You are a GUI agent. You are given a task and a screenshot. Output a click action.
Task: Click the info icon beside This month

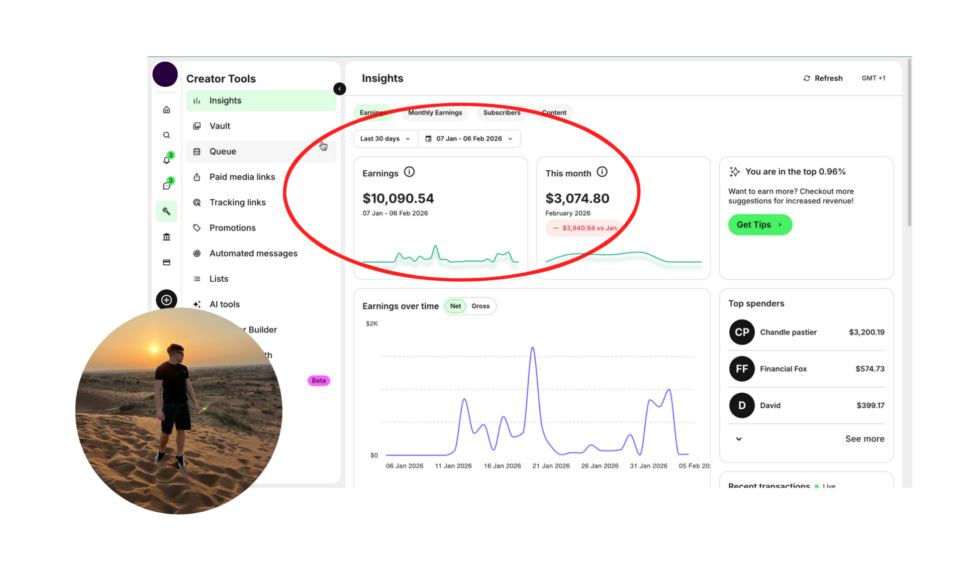[x=602, y=172]
